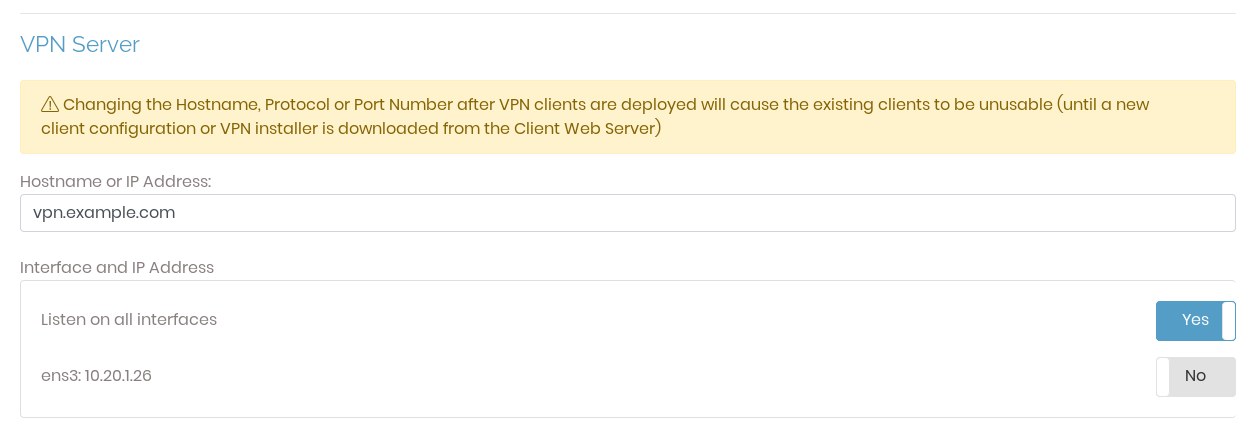Image resolution: width=1259 pixels, height=447 pixels.
Task: Click the white handle on the No switch
Action: click(x=1163, y=377)
